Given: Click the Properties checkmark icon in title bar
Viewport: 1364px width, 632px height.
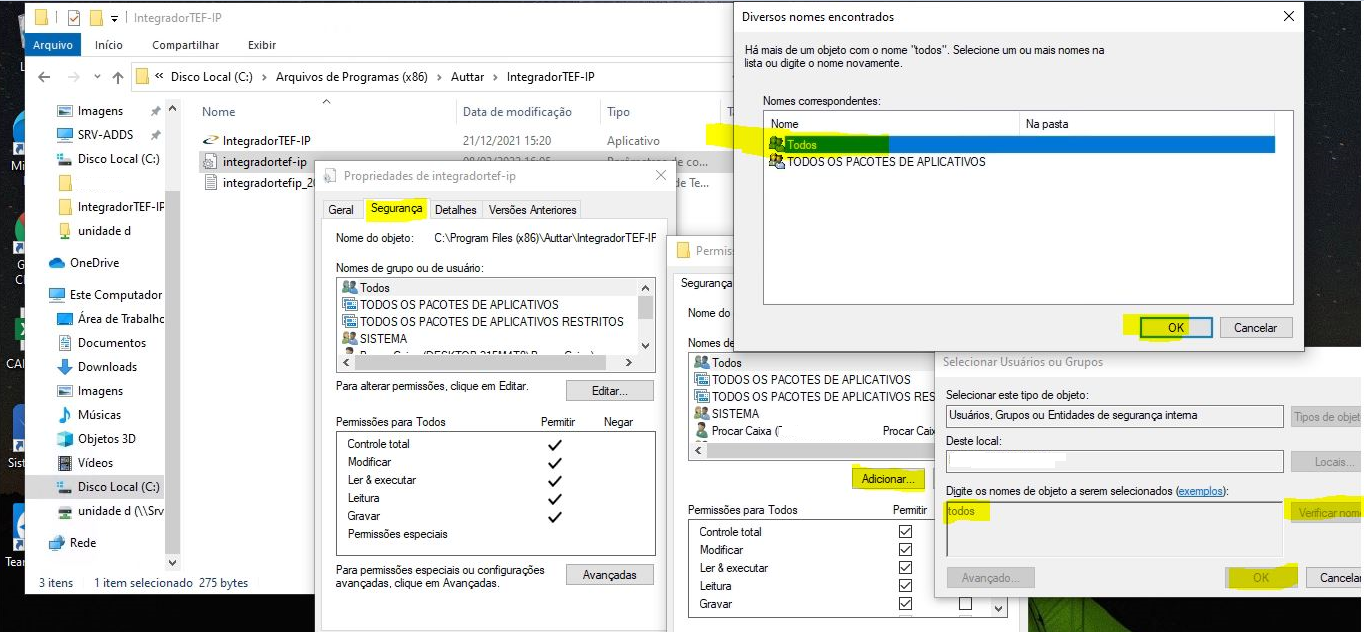Looking at the screenshot, I should click(72, 17).
